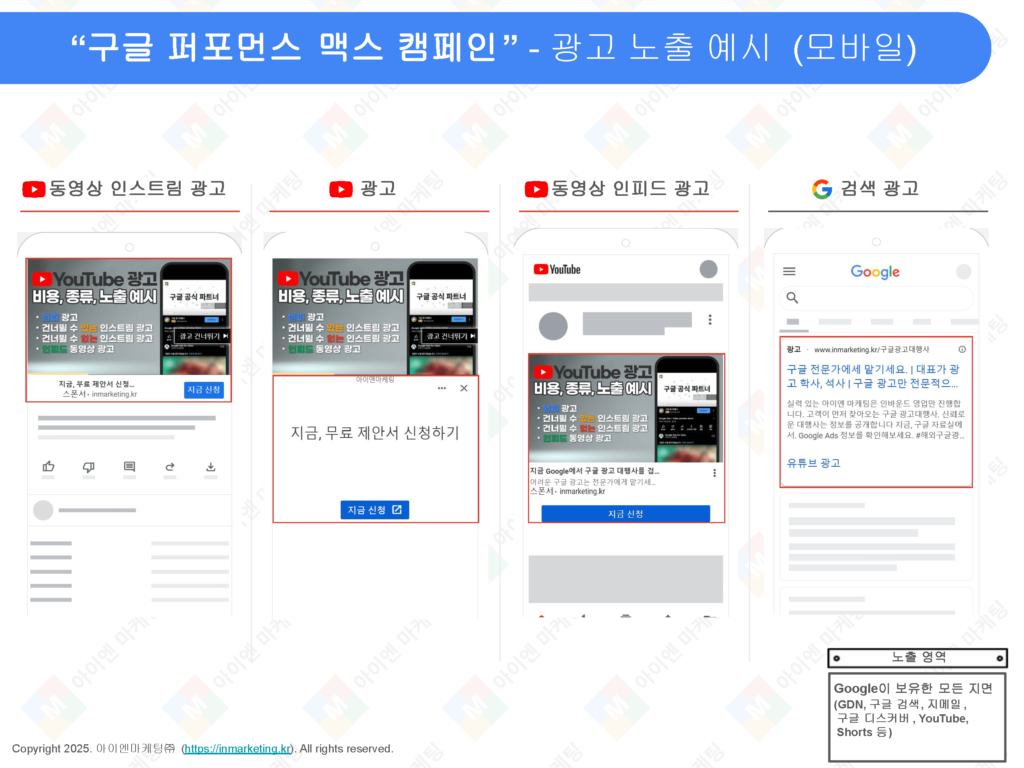Click the magnifier search icon

tap(792, 298)
